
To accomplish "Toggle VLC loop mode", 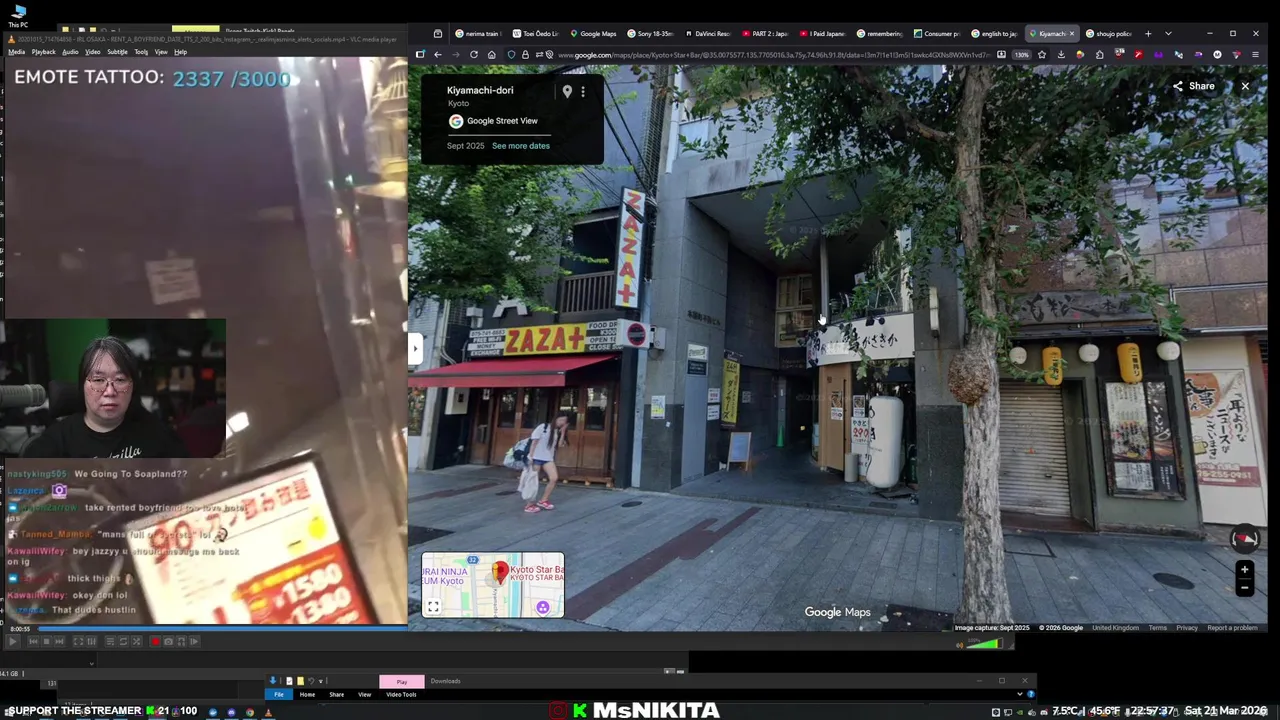I will (123, 641).
